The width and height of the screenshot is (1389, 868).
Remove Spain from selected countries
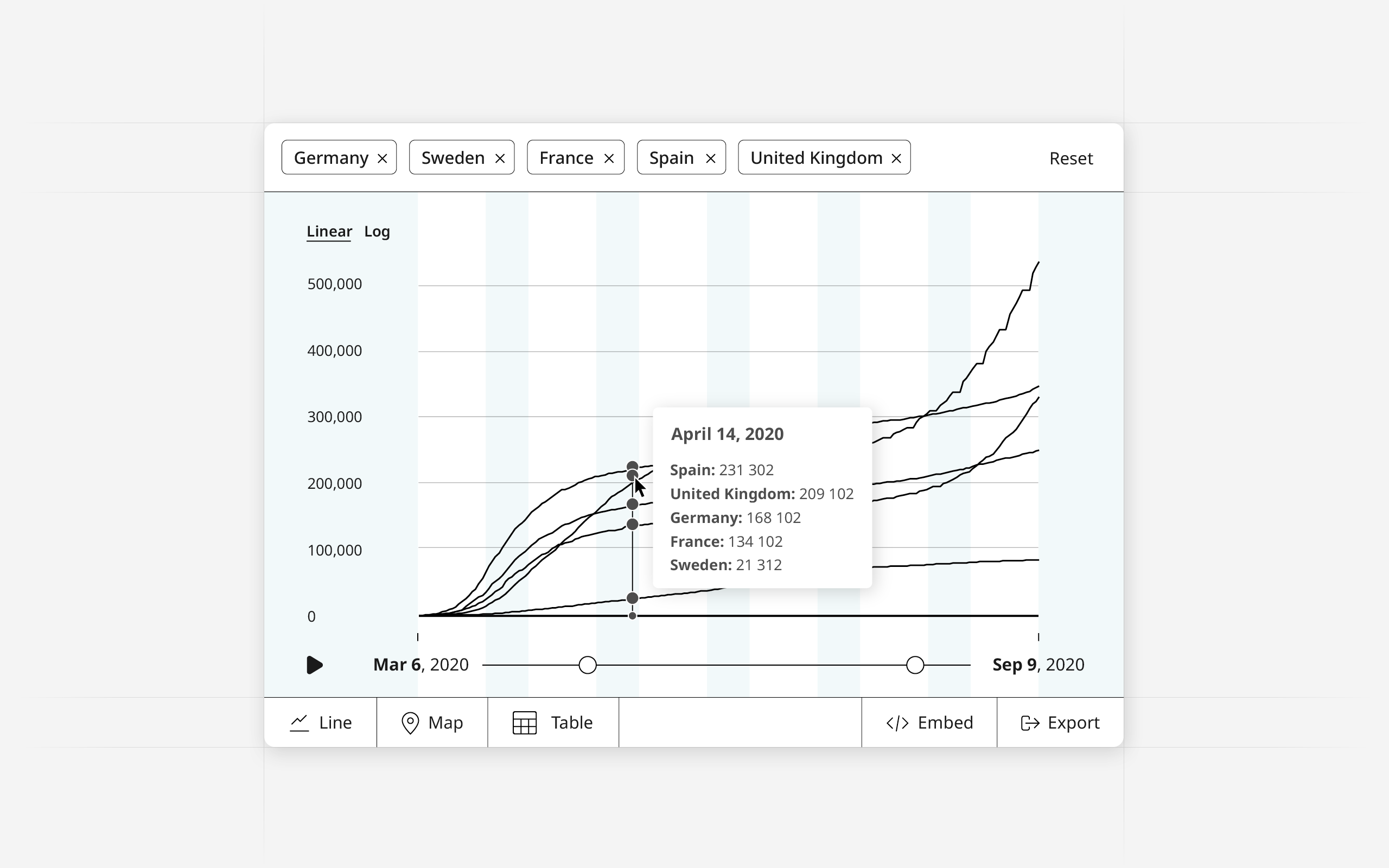[711, 158]
